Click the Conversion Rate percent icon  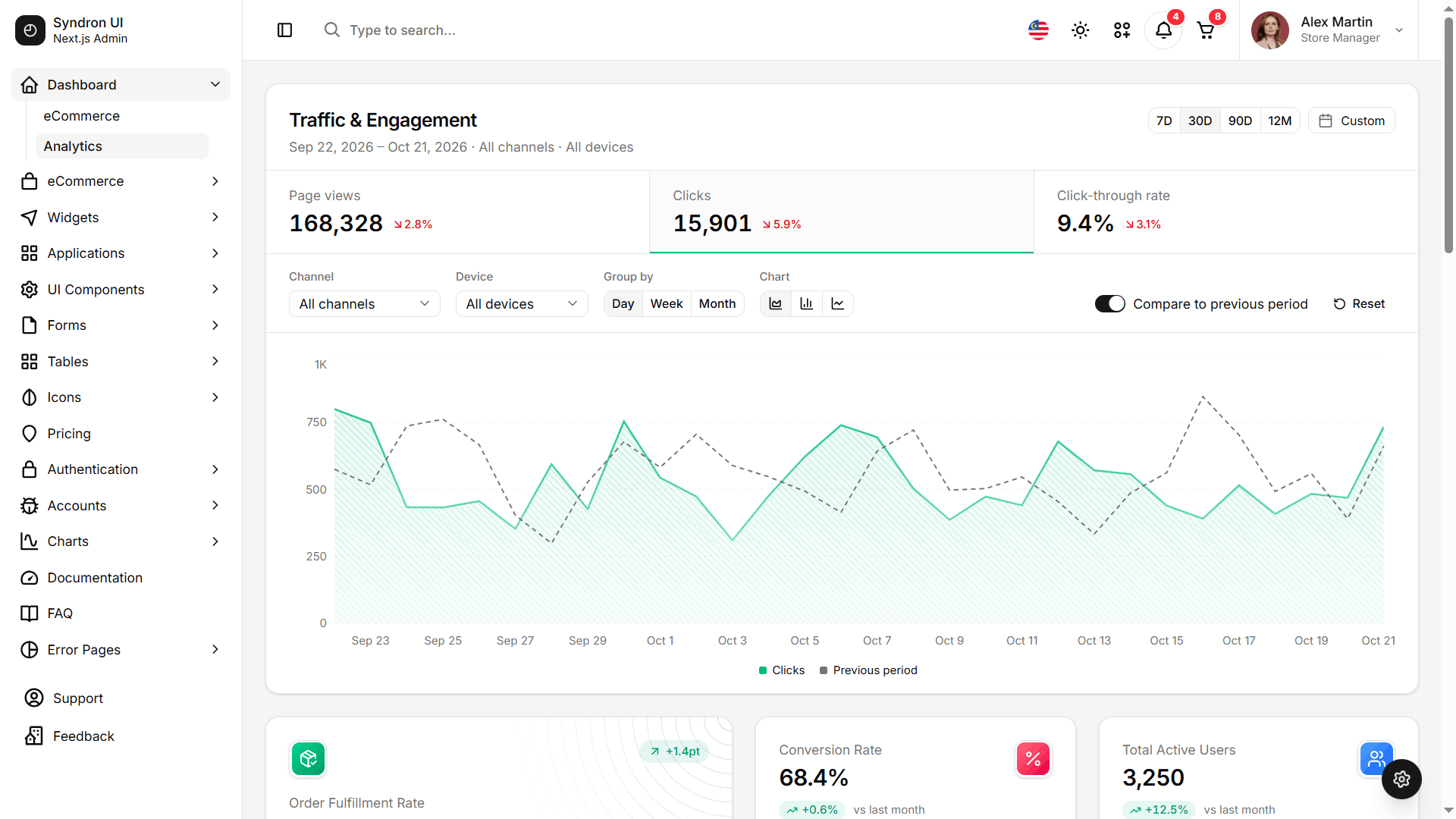tap(1033, 758)
